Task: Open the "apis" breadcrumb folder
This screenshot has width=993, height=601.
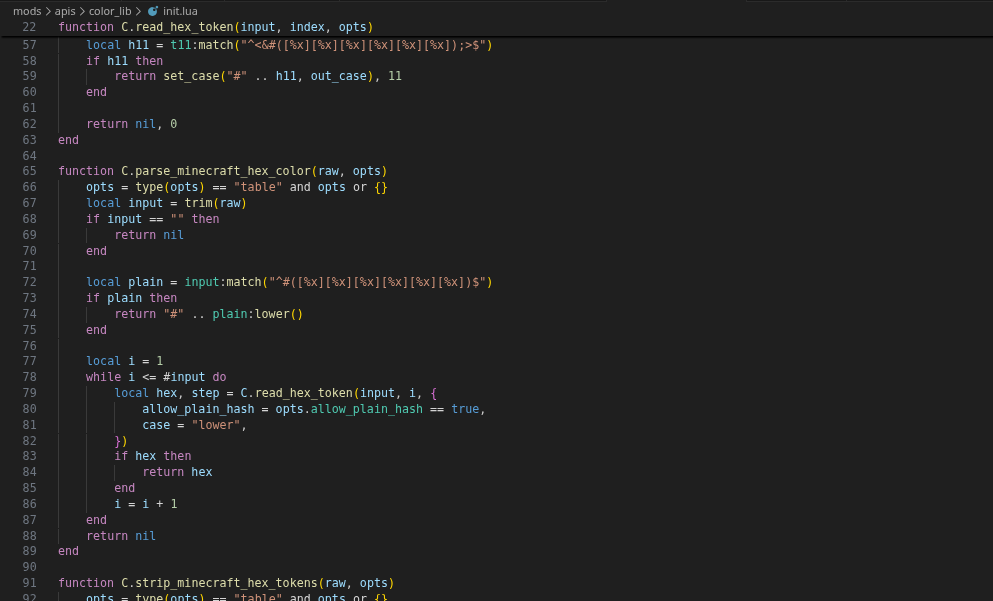Action: coord(65,11)
